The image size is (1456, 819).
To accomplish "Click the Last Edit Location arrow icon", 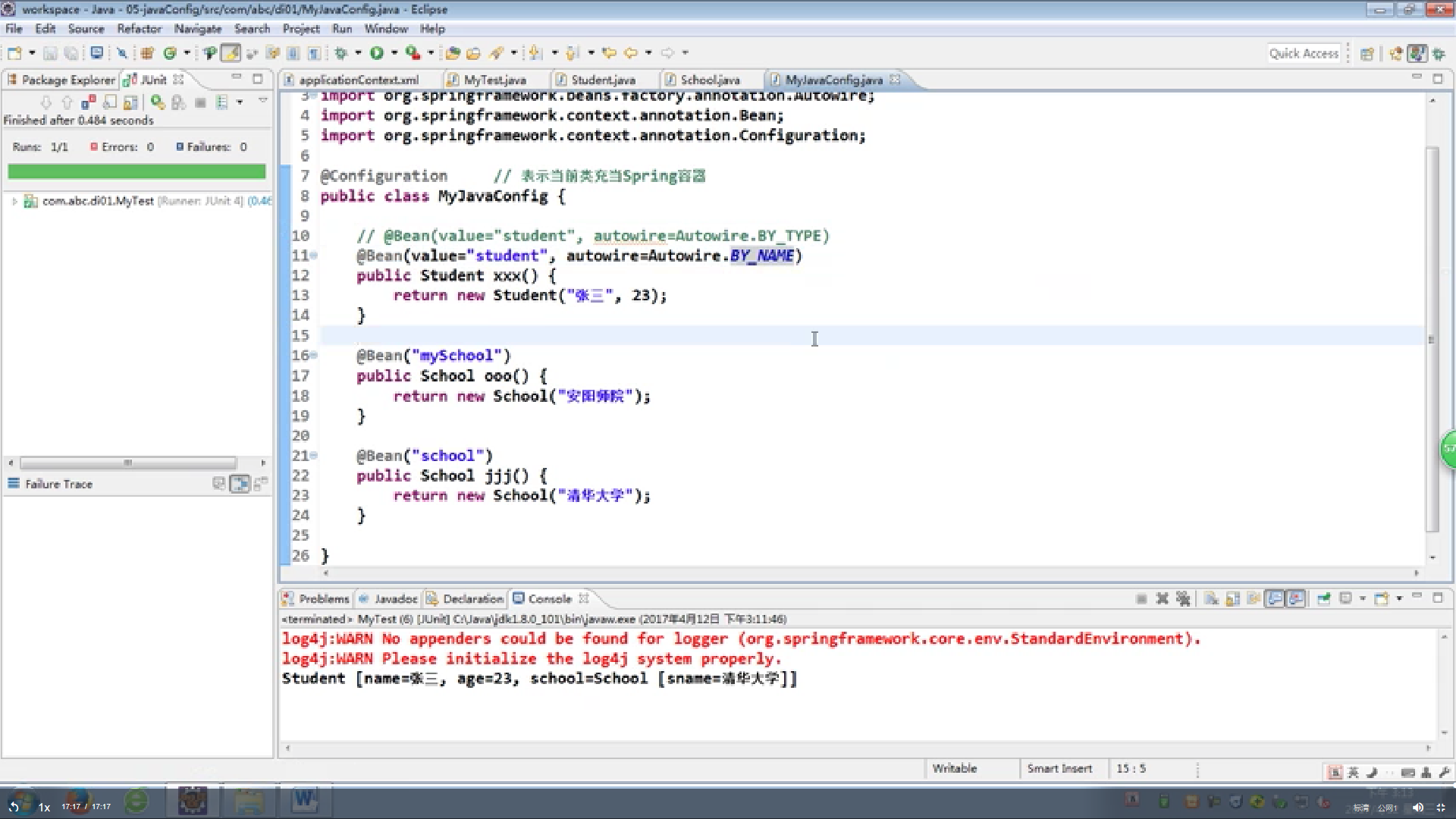I will point(609,53).
